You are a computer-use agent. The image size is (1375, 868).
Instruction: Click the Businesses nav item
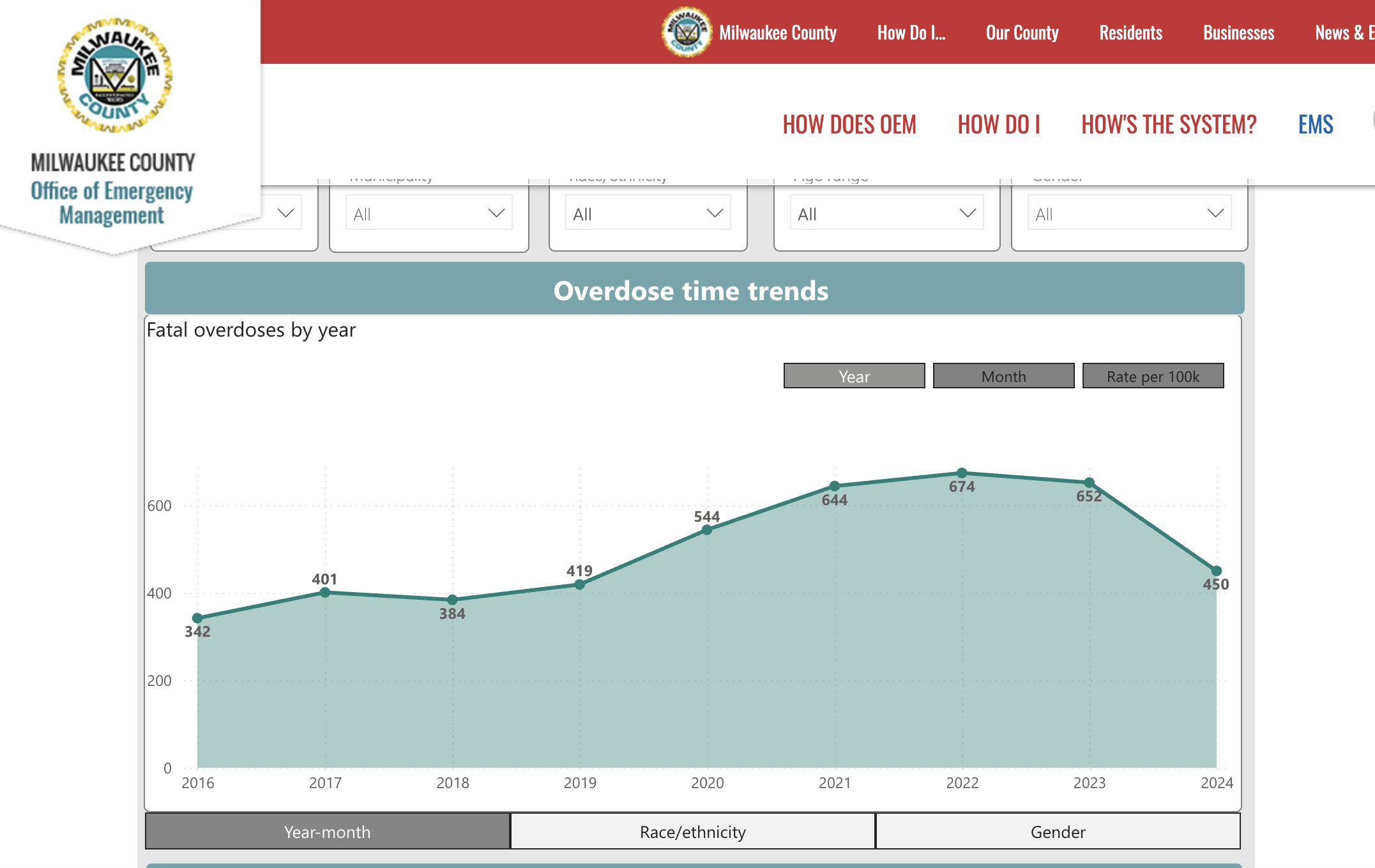tap(1238, 33)
